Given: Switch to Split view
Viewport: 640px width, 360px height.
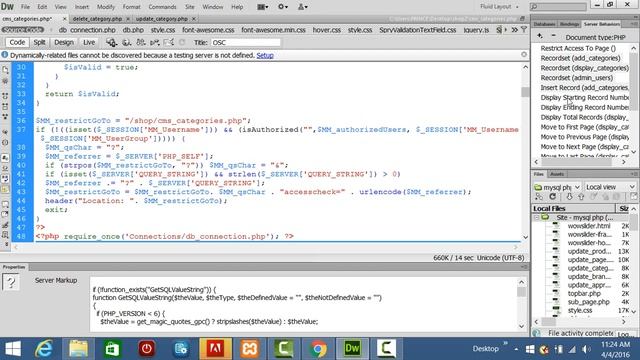Looking at the screenshot, I should (x=39, y=42).
